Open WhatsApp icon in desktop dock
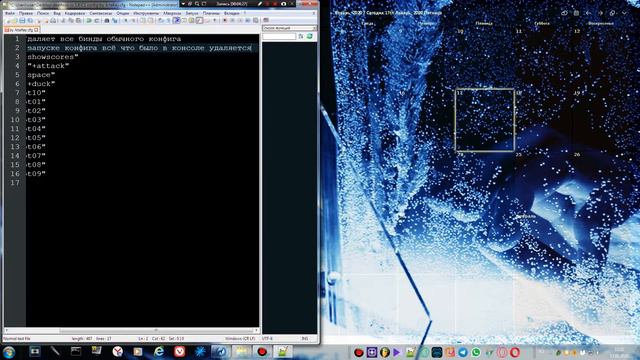Viewport: 640px width, 360px height. click(476, 352)
